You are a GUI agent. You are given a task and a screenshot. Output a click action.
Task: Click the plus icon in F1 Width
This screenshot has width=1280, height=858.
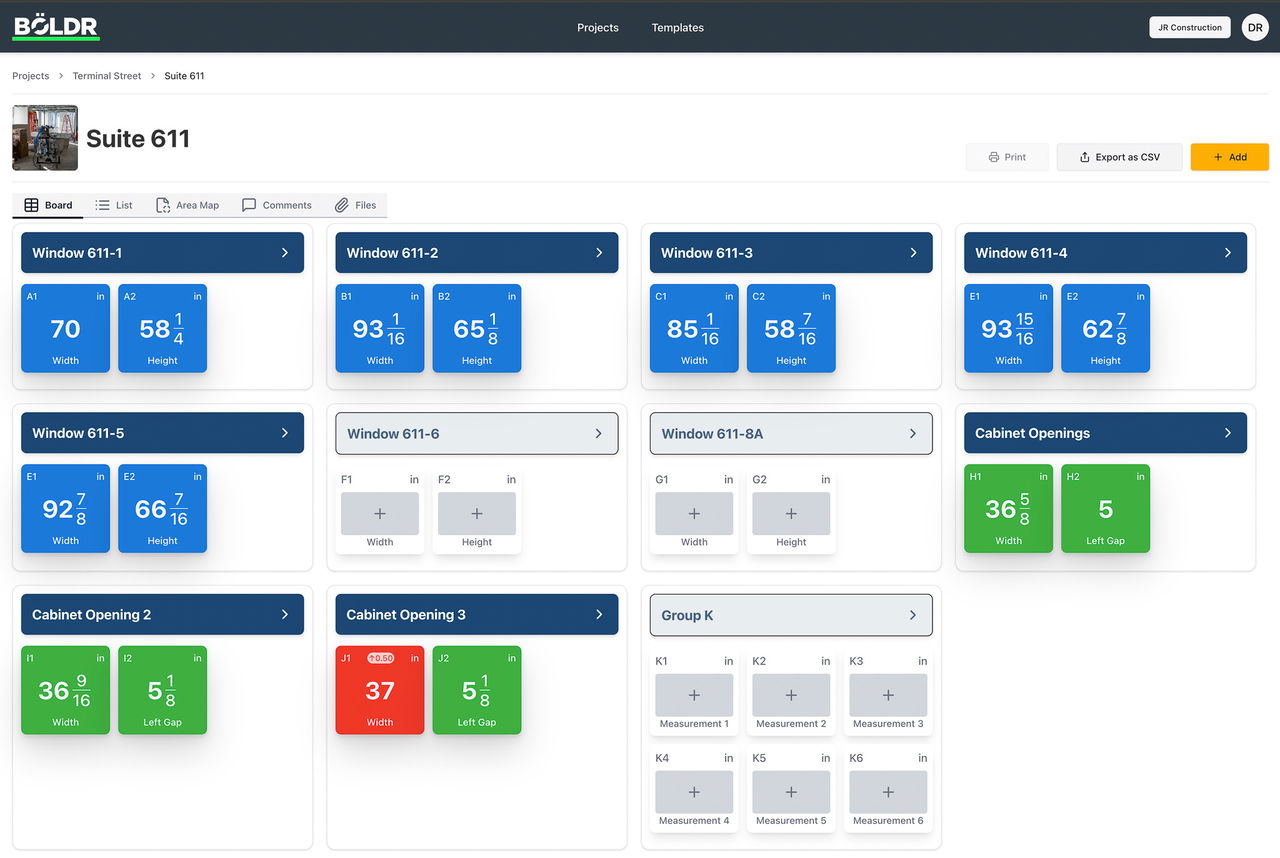380,513
